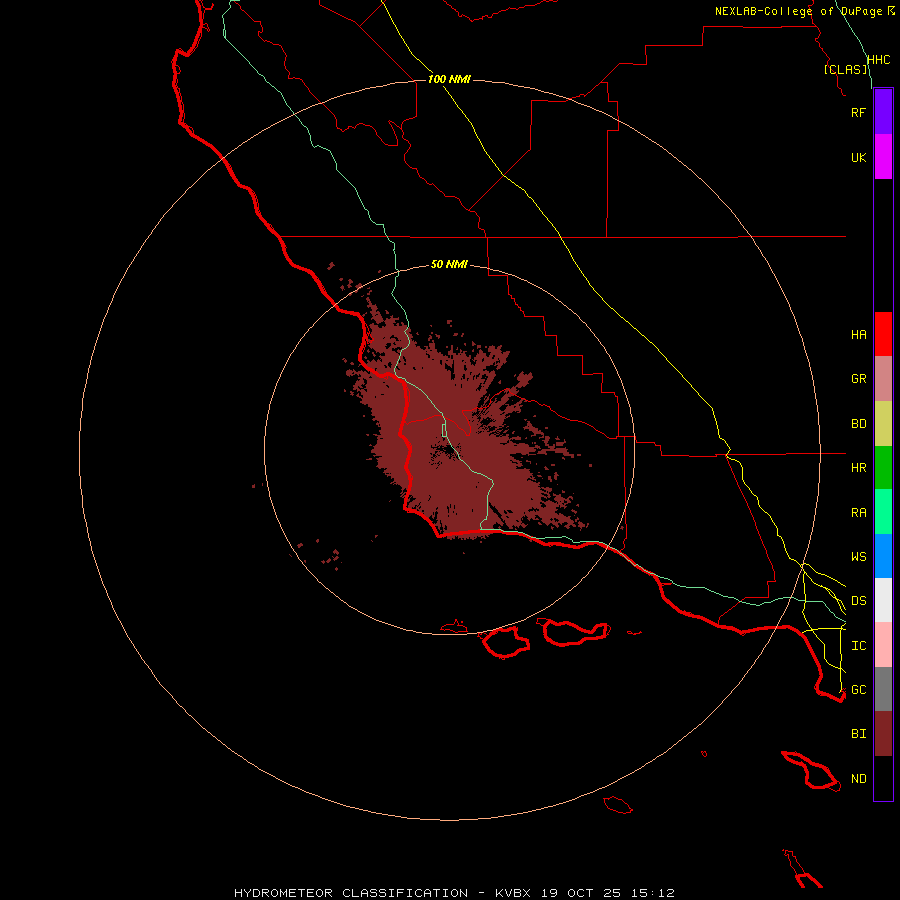Click the GR legend color swatch
Viewport: 900px width, 900px height.
pos(883,379)
